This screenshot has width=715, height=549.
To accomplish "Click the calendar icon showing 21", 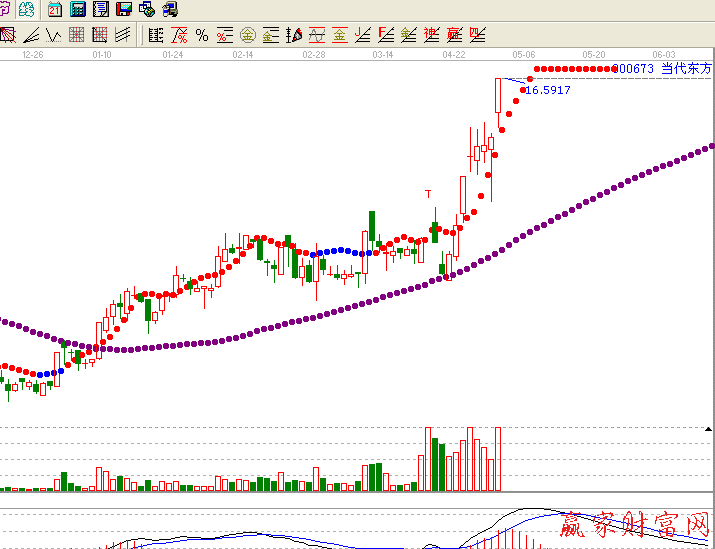I will pyautogui.click(x=54, y=10).
